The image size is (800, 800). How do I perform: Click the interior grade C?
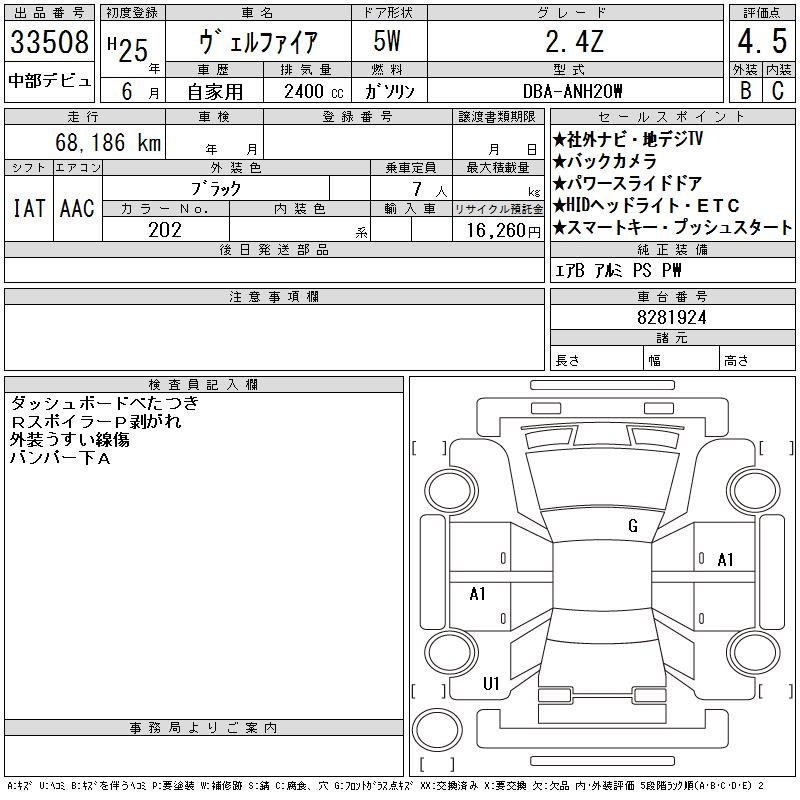click(x=778, y=91)
